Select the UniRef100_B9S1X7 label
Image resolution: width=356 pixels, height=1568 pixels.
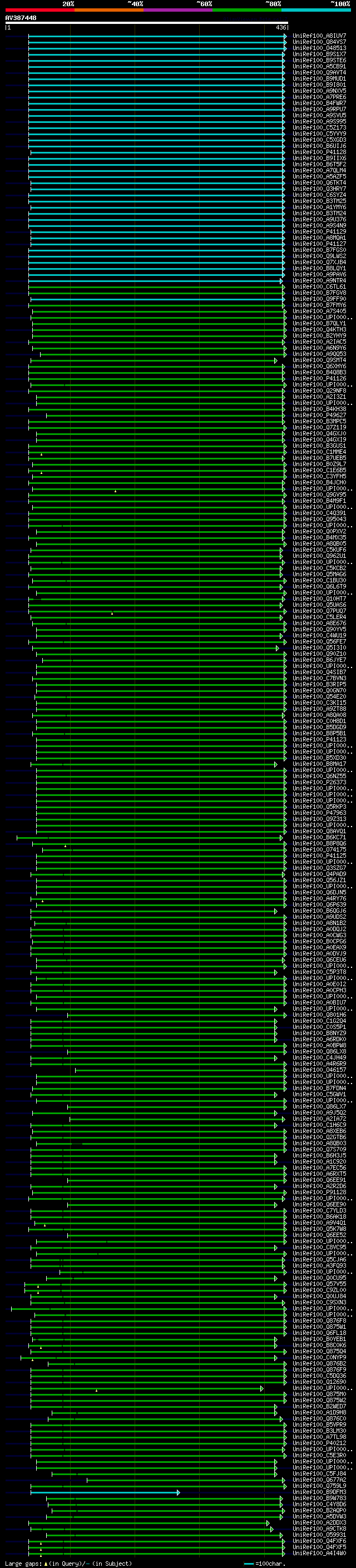click(319, 54)
